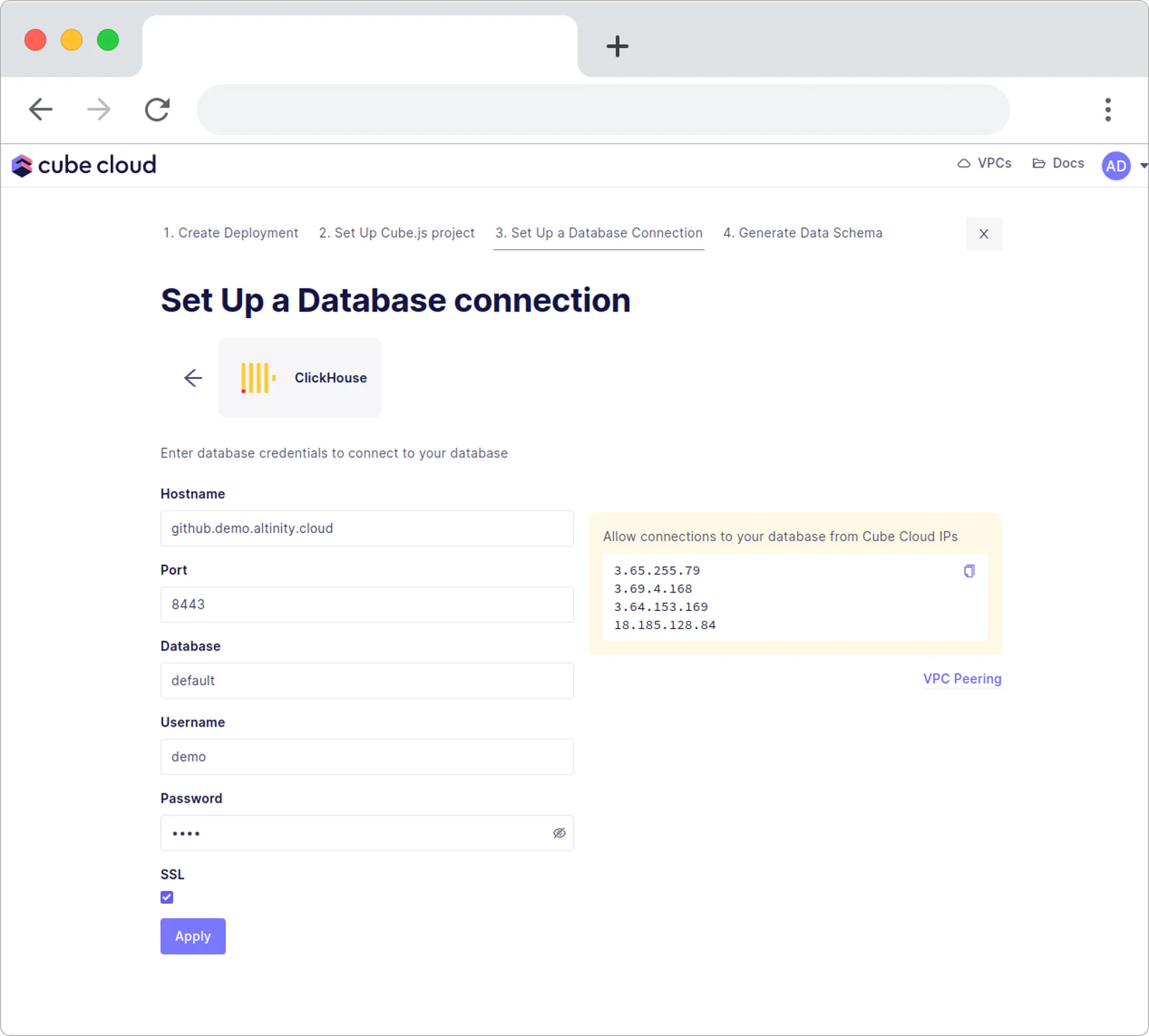The image size is (1149, 1036).
Task: Click the current blank browser tab
Action: tap(360, 46)
